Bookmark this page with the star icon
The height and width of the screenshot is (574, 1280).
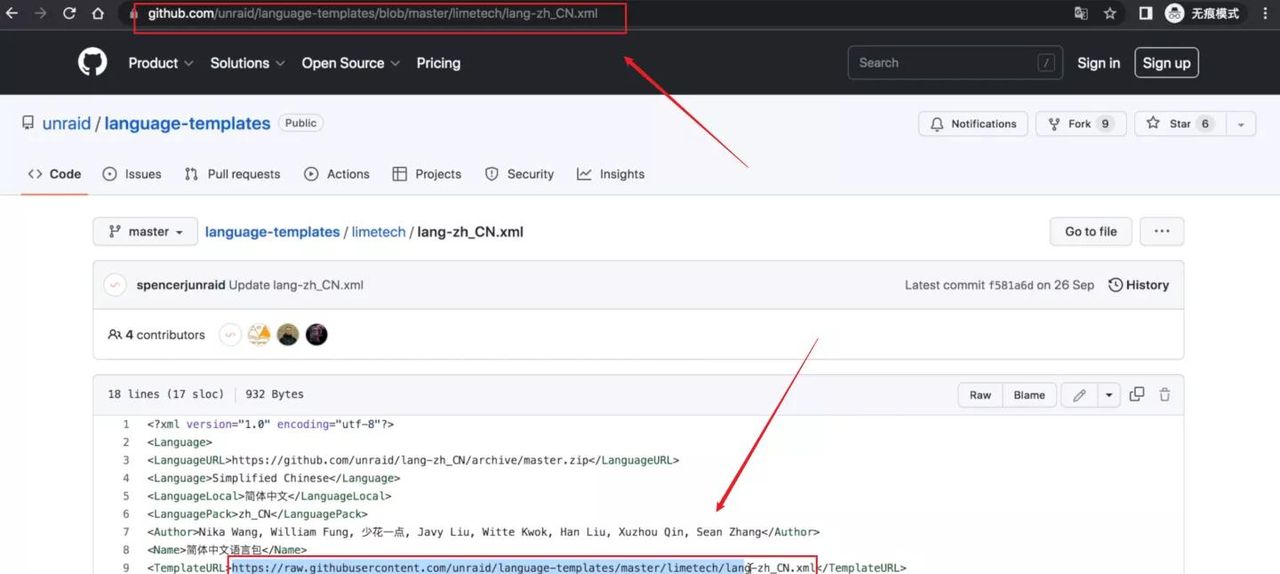[x=1110, y=13]
